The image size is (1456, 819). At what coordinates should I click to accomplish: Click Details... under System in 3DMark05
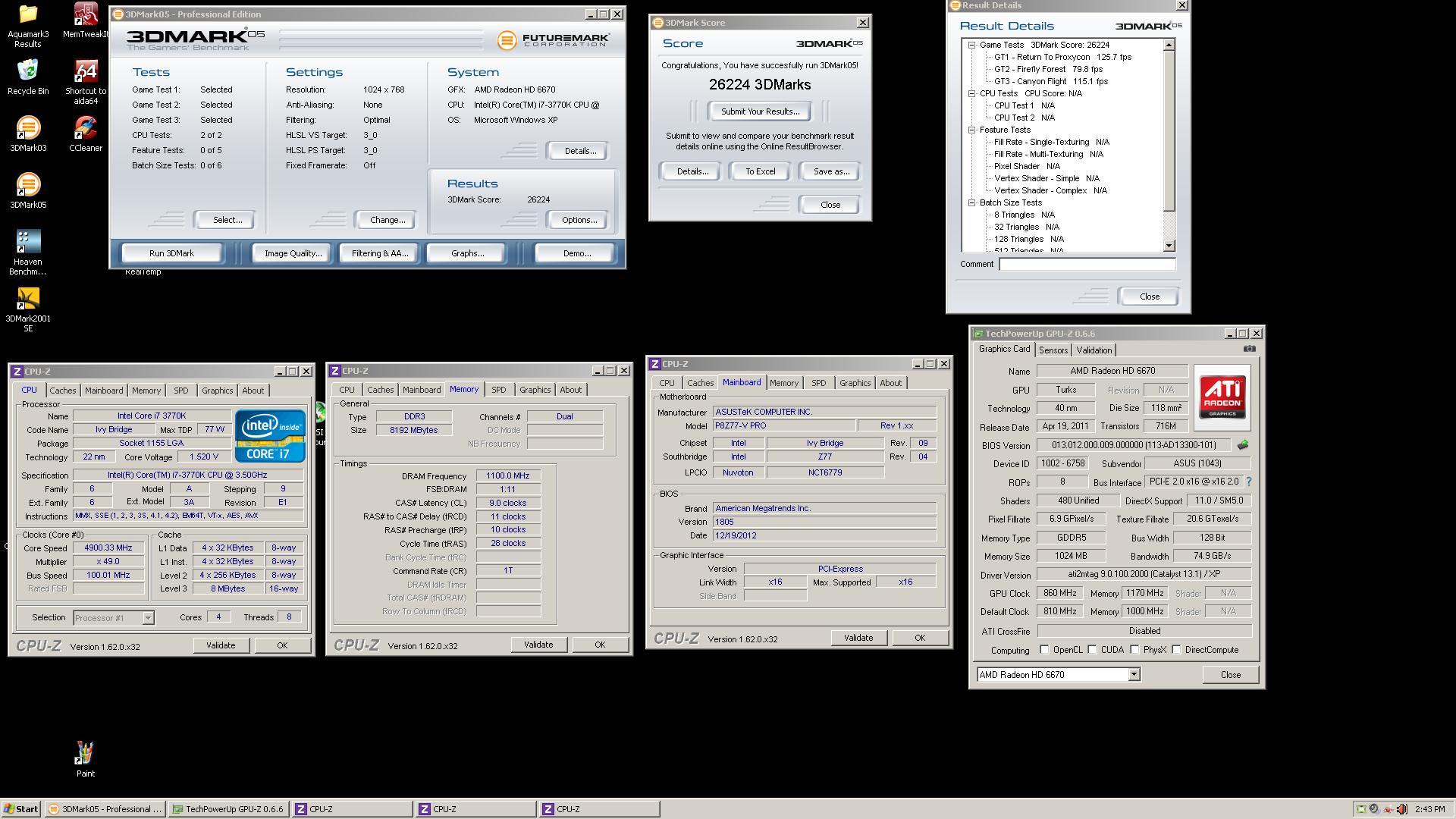pos(579,151)
